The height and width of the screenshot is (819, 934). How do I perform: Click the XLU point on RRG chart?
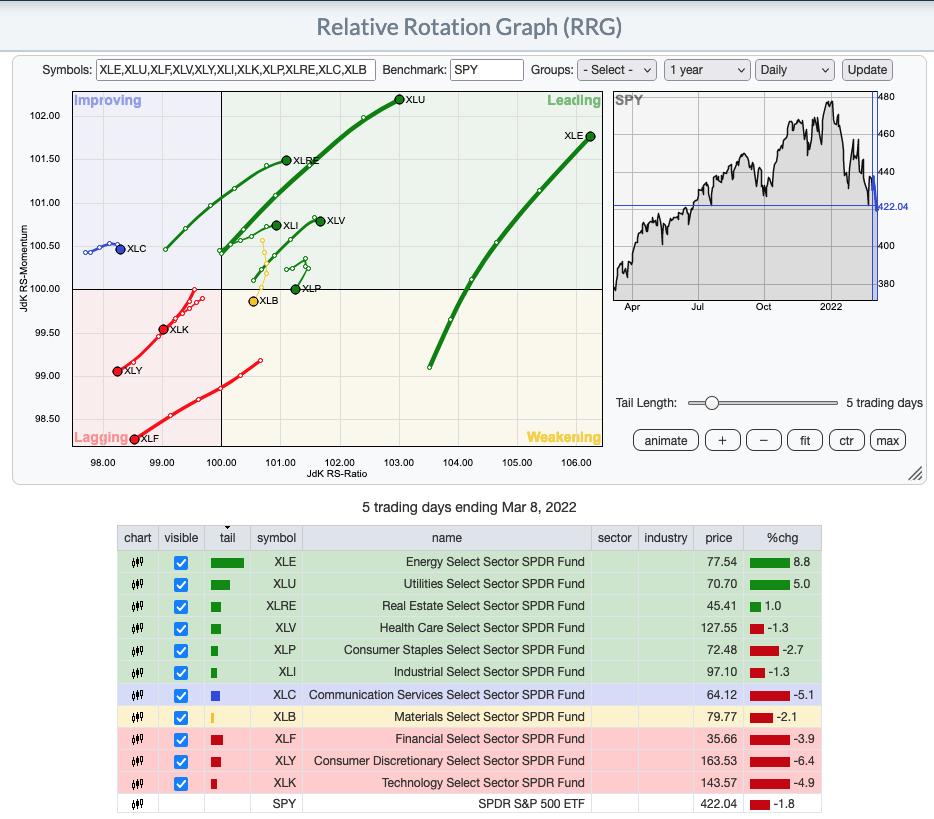(x=399, y=99)
